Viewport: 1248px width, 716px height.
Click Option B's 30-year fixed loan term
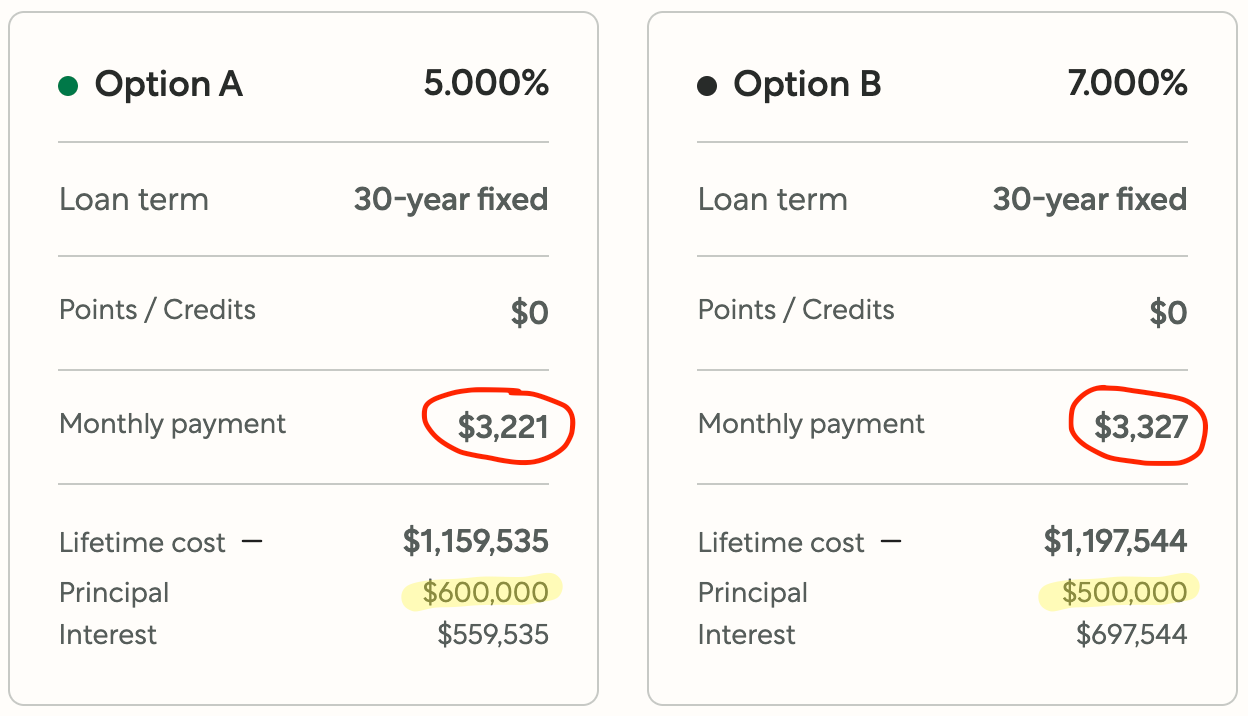point(1089,199)
